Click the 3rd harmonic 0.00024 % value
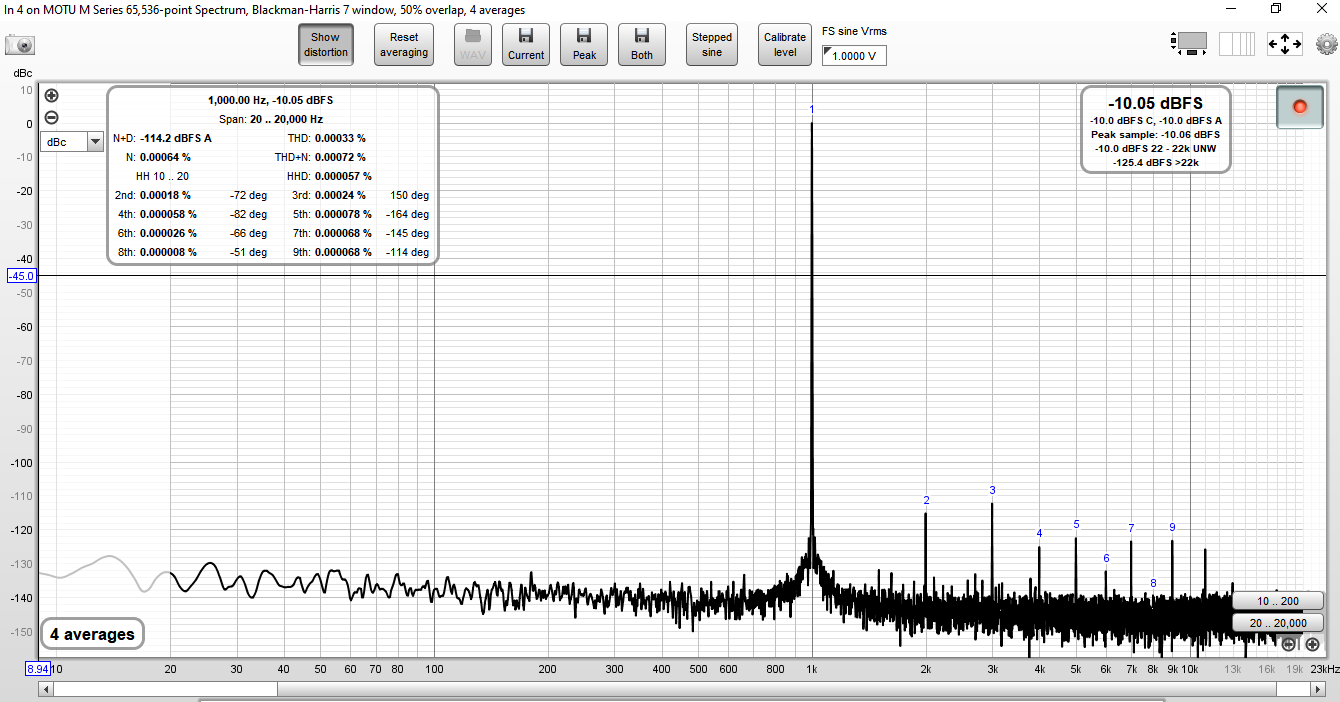Screen dimensions: 1340x702 [x=340, y=195]
